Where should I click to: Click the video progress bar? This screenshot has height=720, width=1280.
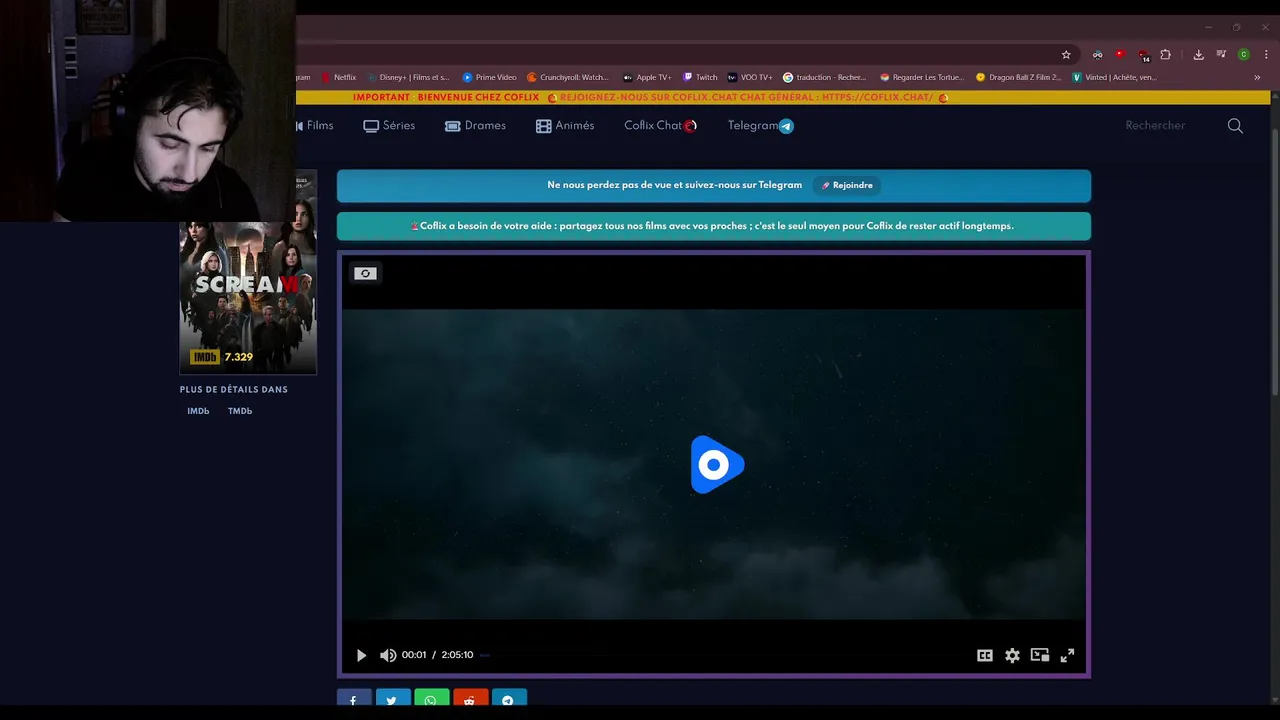[725, 655]
